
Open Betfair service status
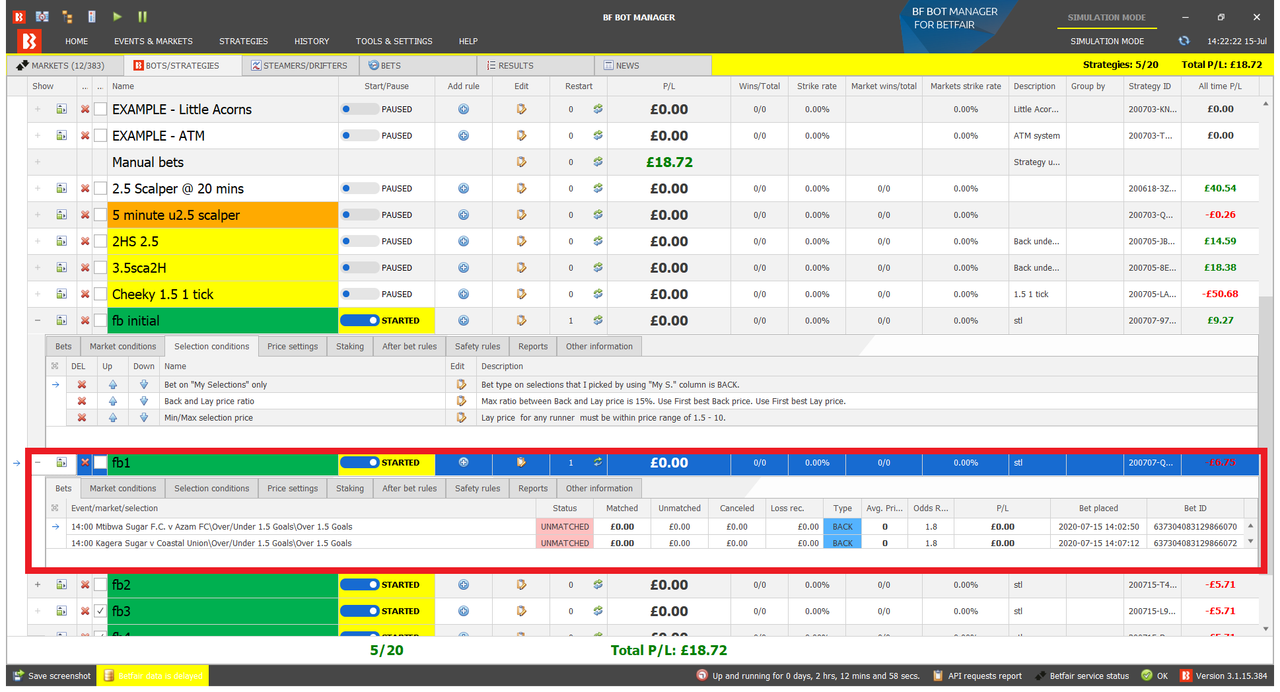click(x=1082, y=676)
